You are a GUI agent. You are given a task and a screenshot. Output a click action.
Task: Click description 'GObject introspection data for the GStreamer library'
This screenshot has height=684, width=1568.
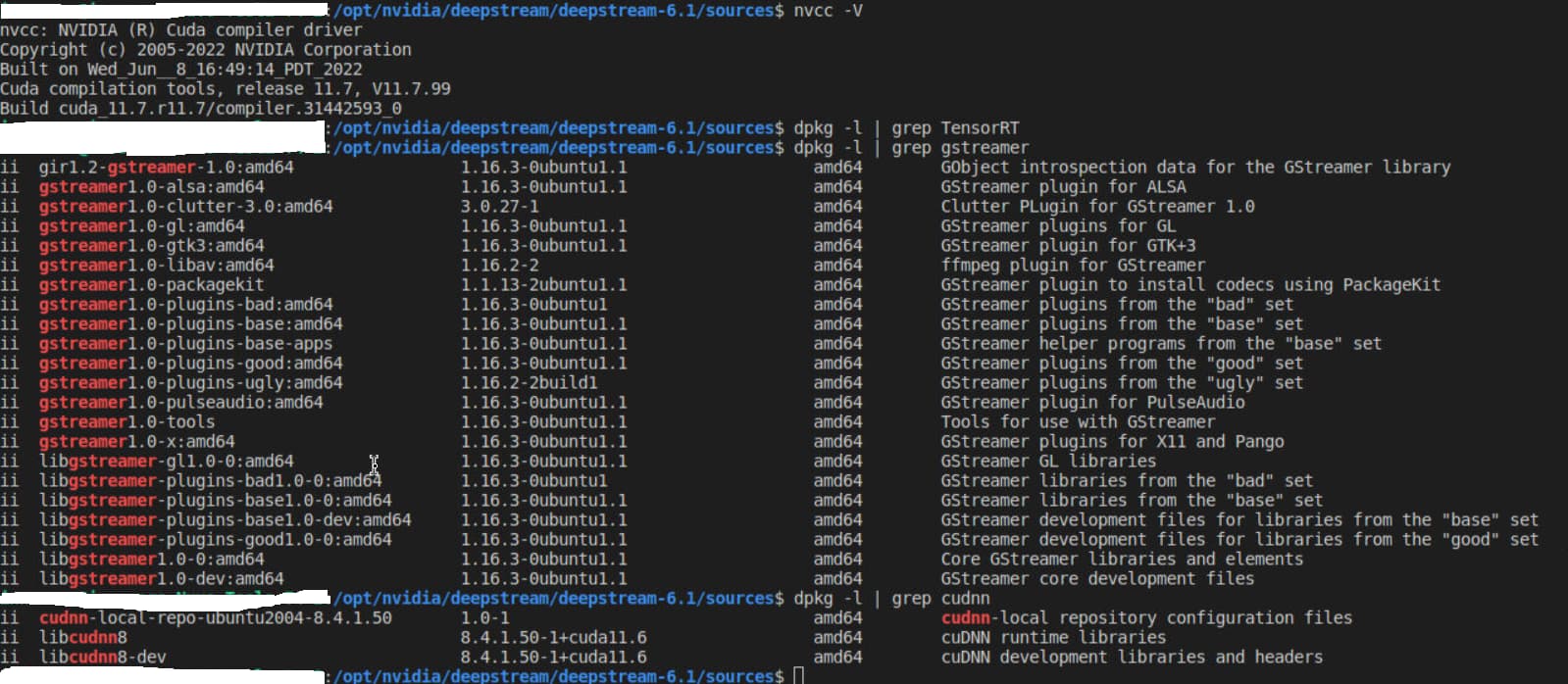tap(1195, 168)
